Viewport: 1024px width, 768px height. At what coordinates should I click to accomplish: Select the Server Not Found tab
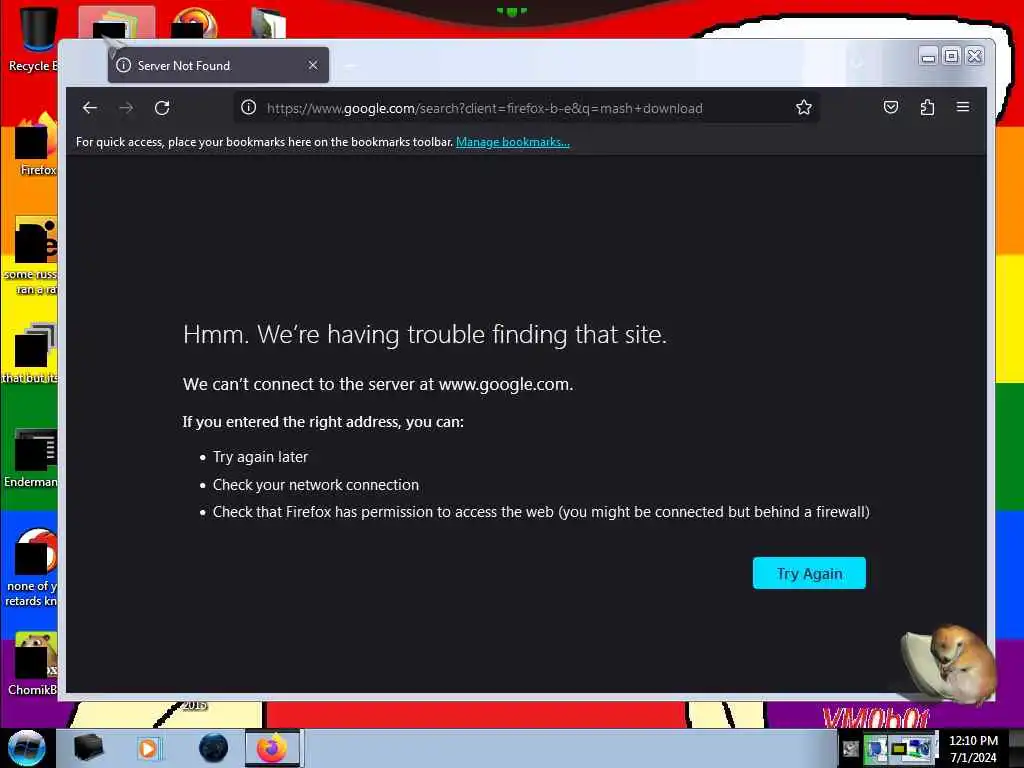pos(218,65)
